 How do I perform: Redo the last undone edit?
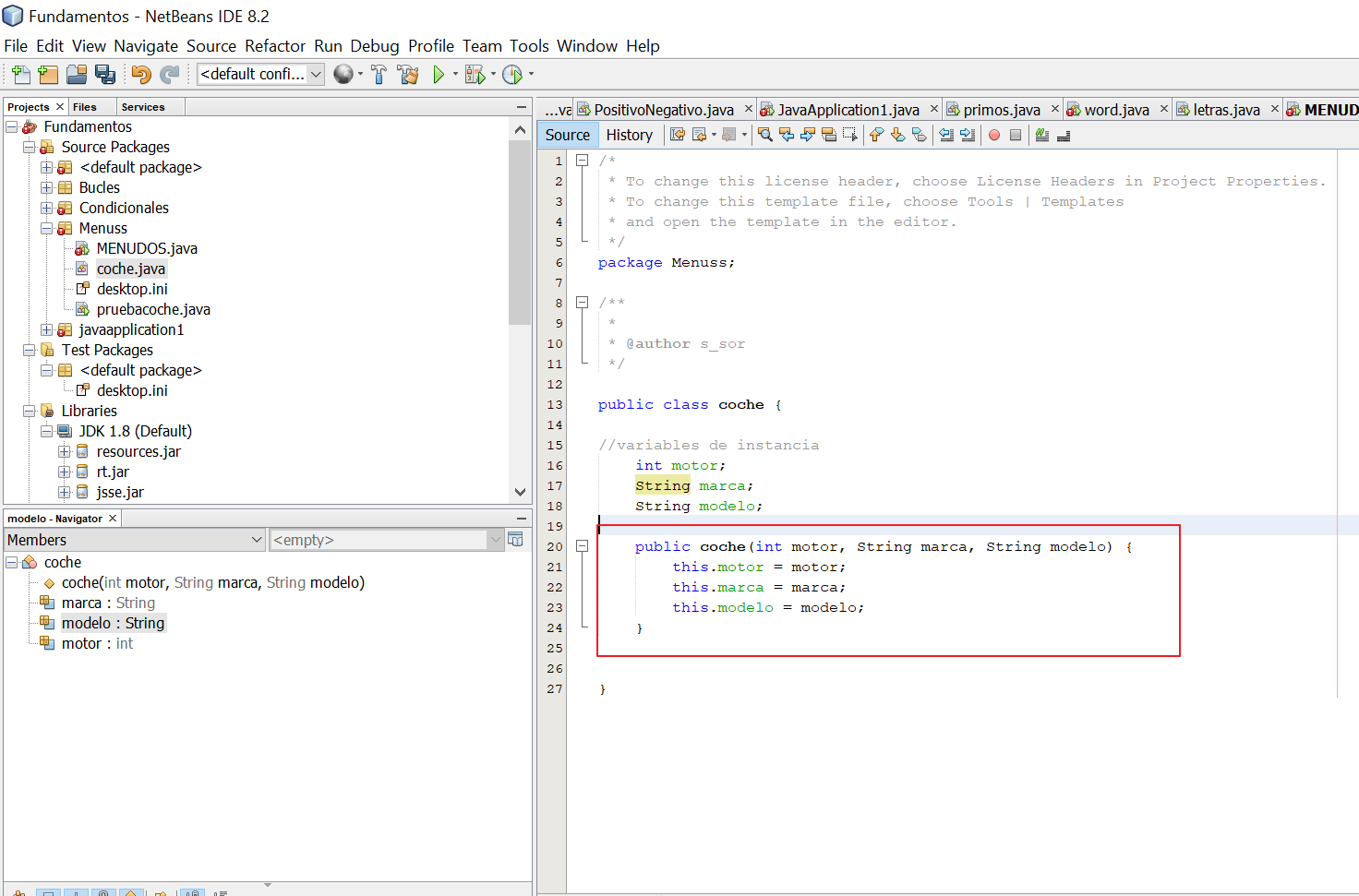(170, 75)
